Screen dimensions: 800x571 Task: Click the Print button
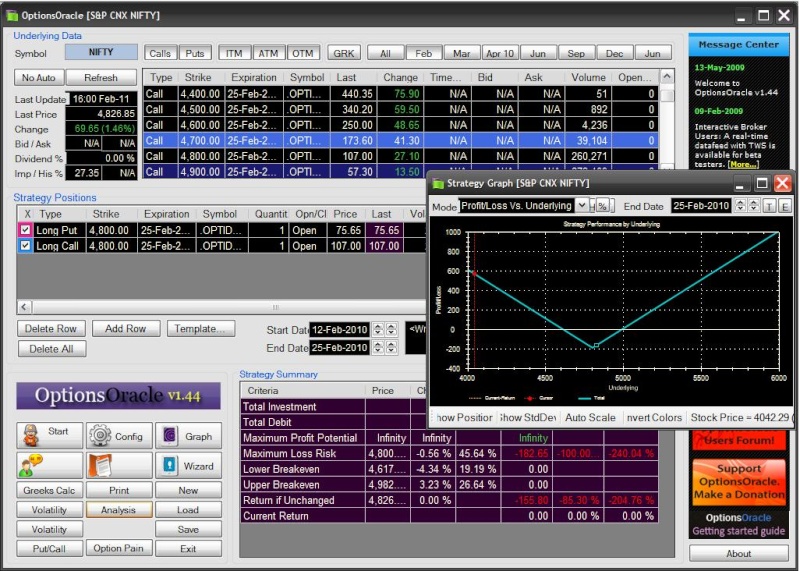pos(119,490)
